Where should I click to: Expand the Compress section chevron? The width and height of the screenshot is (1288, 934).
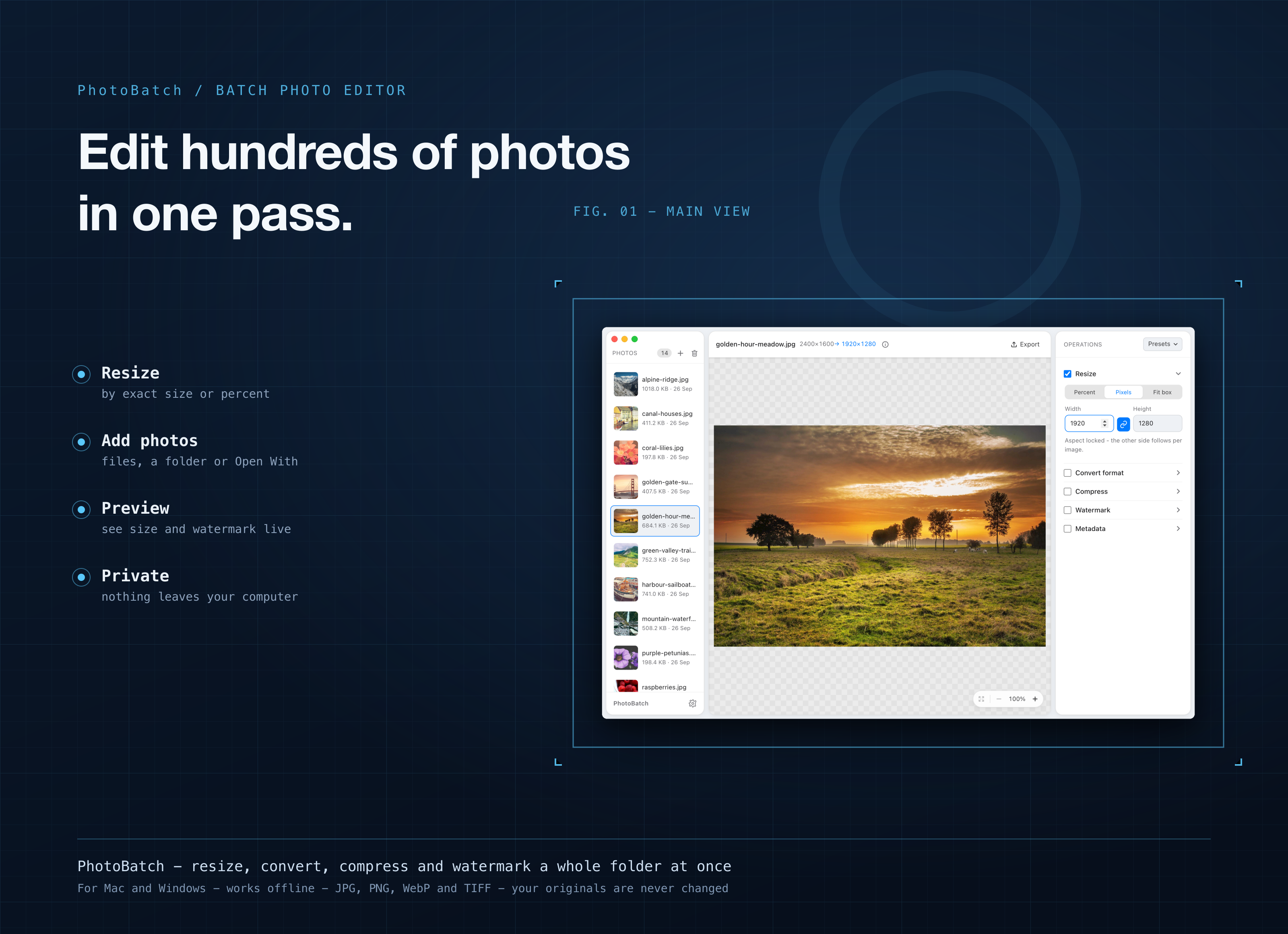tap(1179, 492)
